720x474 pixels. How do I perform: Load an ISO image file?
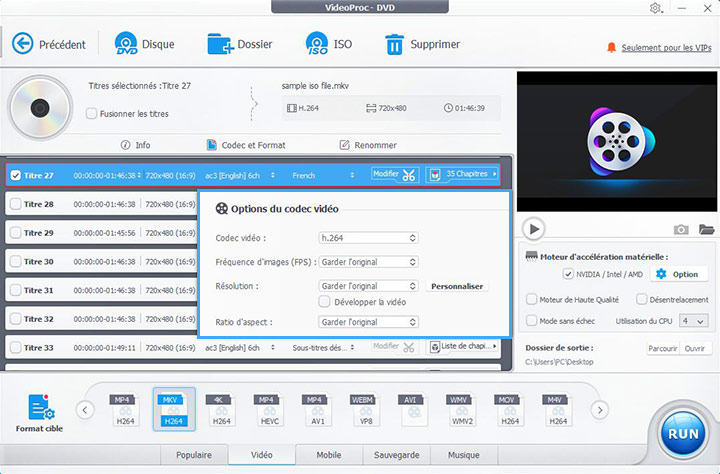[317, 44]
